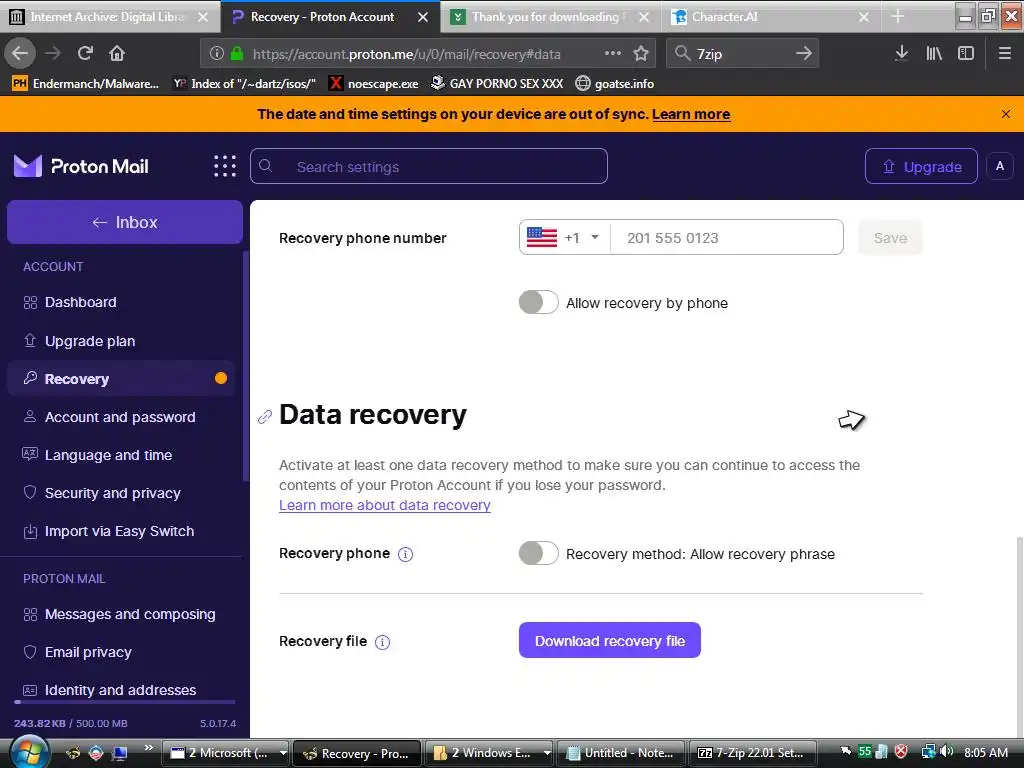Show info tooltip next to Recovery file
1024x768 pixels.
(383, 642)
